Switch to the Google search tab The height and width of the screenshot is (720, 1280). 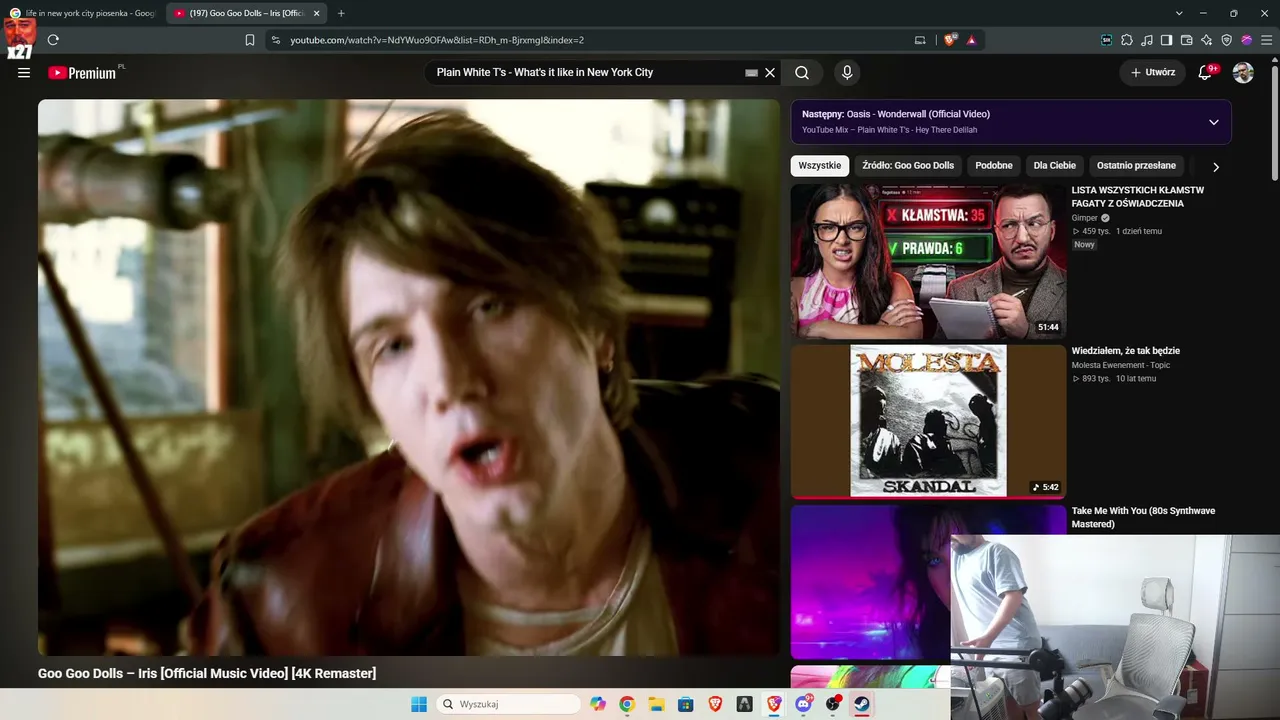[82, 13]
